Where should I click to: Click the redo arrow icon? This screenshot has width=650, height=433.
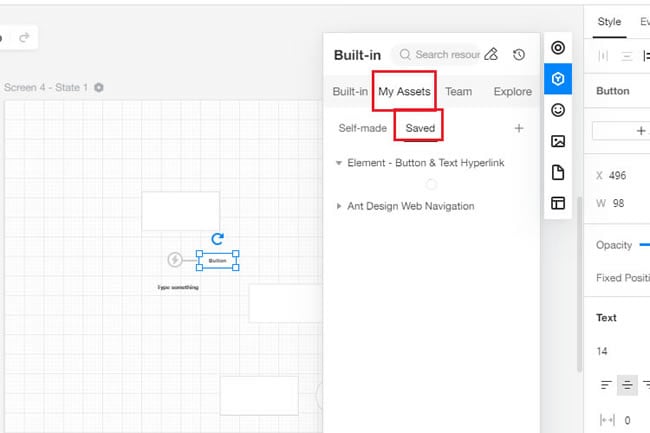coord(24,38)
